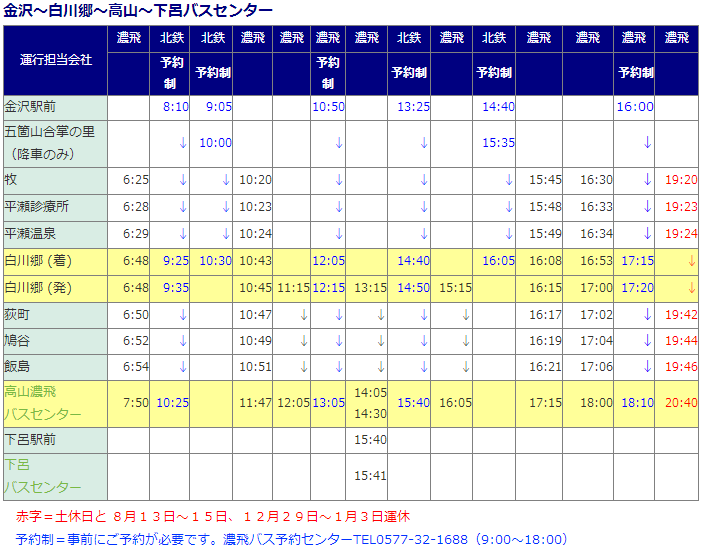
Task: Click the red 赤字 holiday suspension note
Action: pos(213,516)
